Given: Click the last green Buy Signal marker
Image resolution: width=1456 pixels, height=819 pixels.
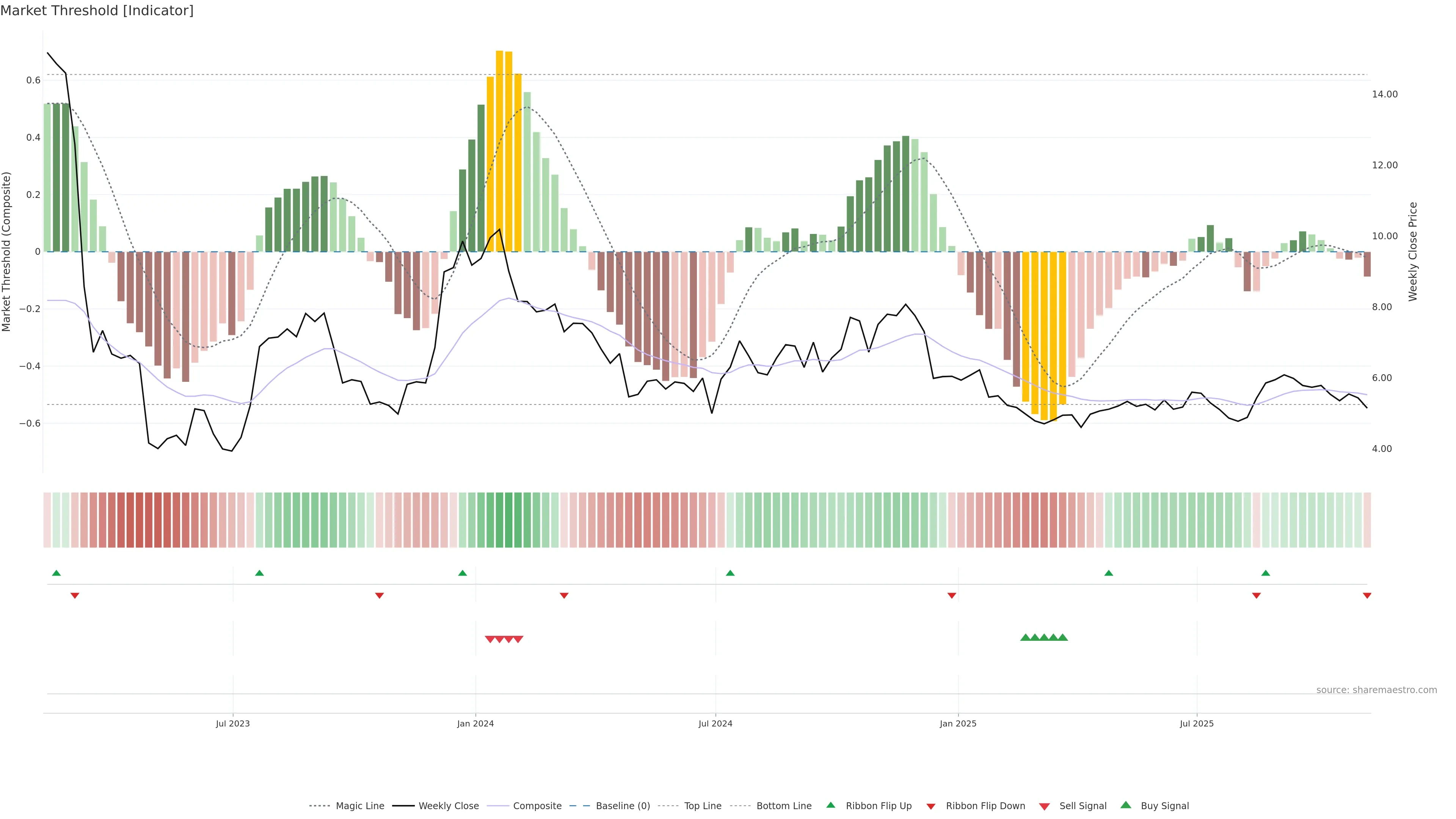Looking at the screenshot, I should click(1062, 637).
